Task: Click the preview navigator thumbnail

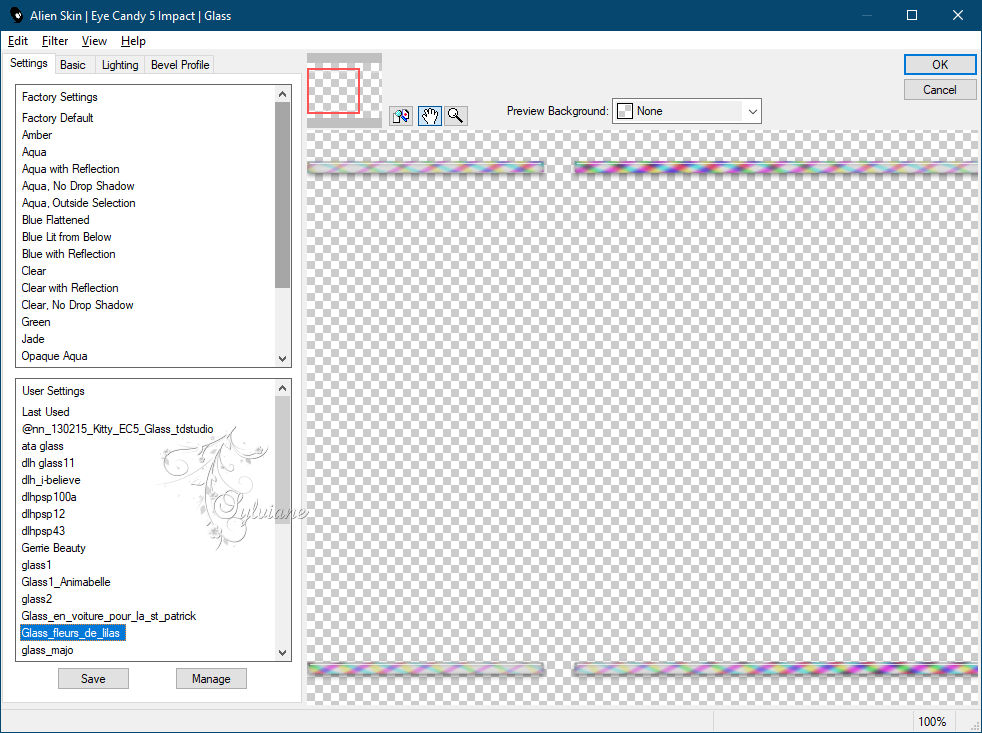Action: click(344, 90)
